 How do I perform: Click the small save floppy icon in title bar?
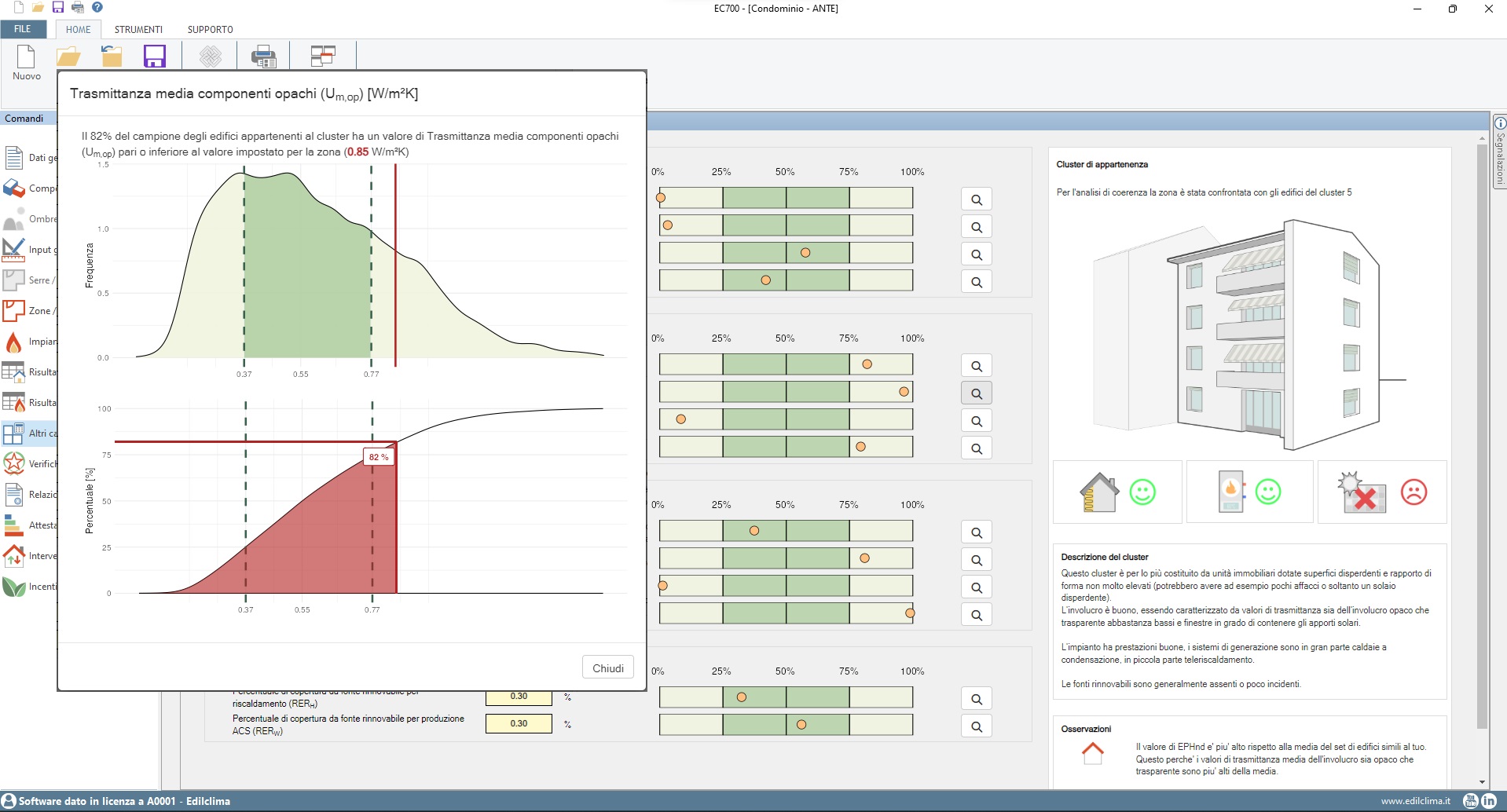tap(58, 7)
